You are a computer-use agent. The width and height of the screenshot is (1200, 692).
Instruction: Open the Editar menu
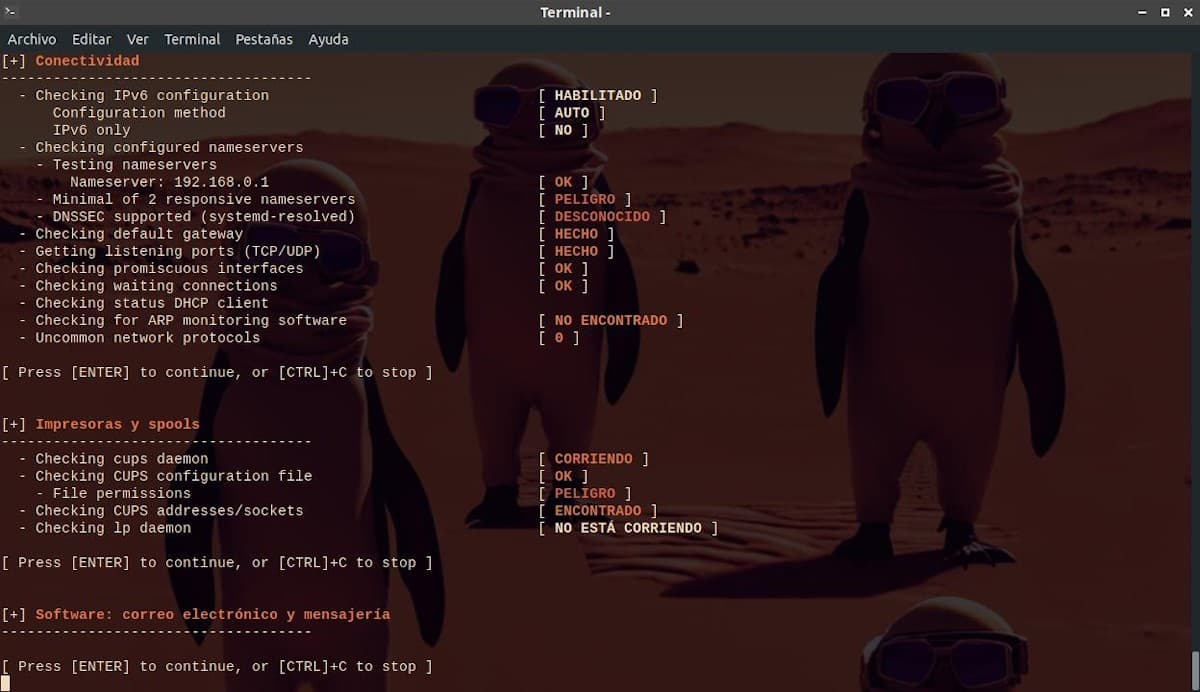[92, 39]
